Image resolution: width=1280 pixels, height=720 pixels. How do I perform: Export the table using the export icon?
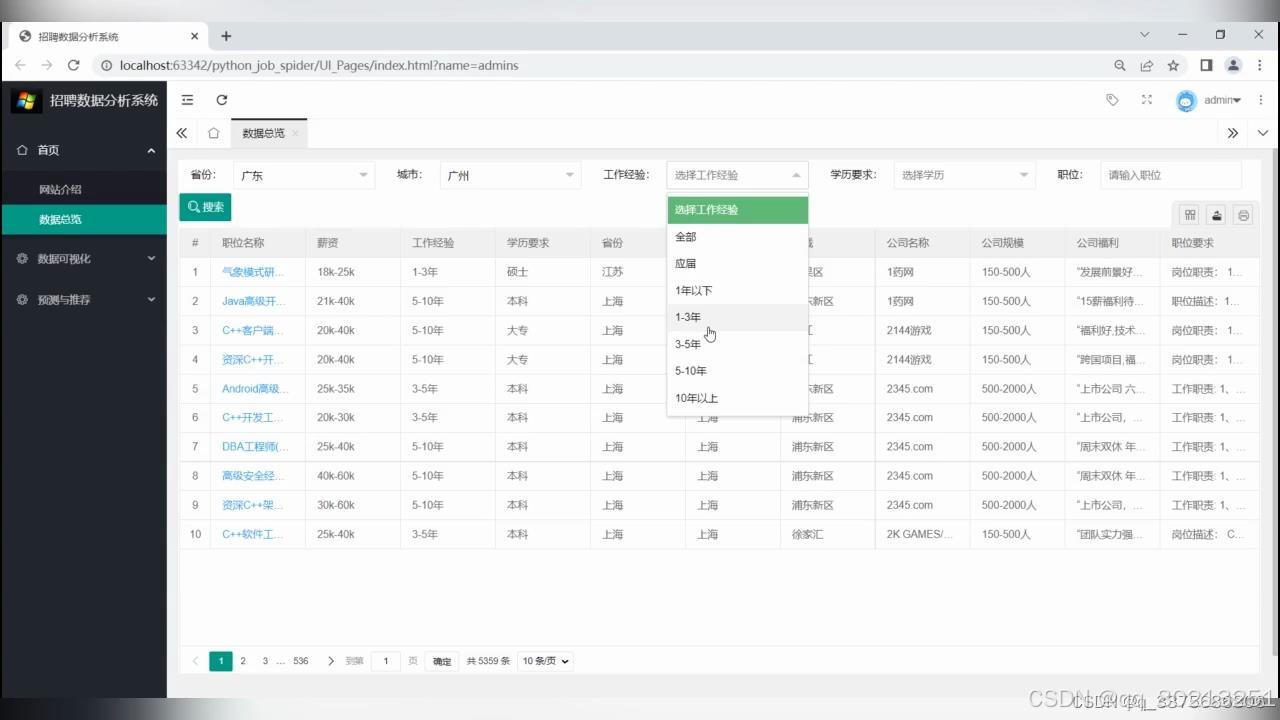pyautogui.click(x=1216, y=214)
